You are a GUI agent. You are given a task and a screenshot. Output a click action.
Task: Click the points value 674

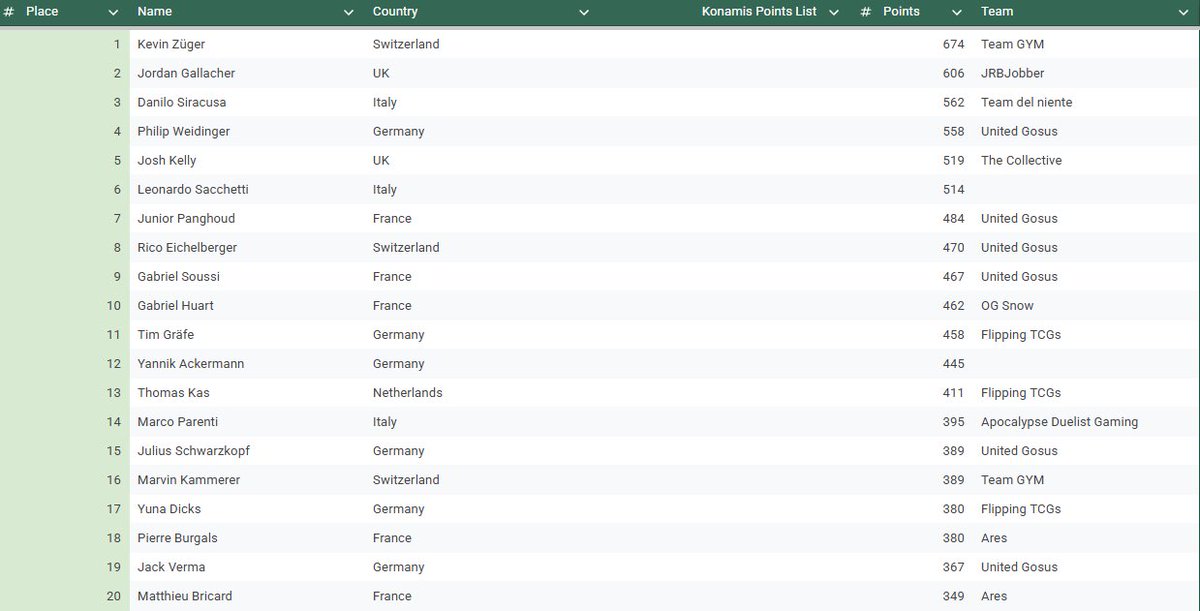pos(953,44)
